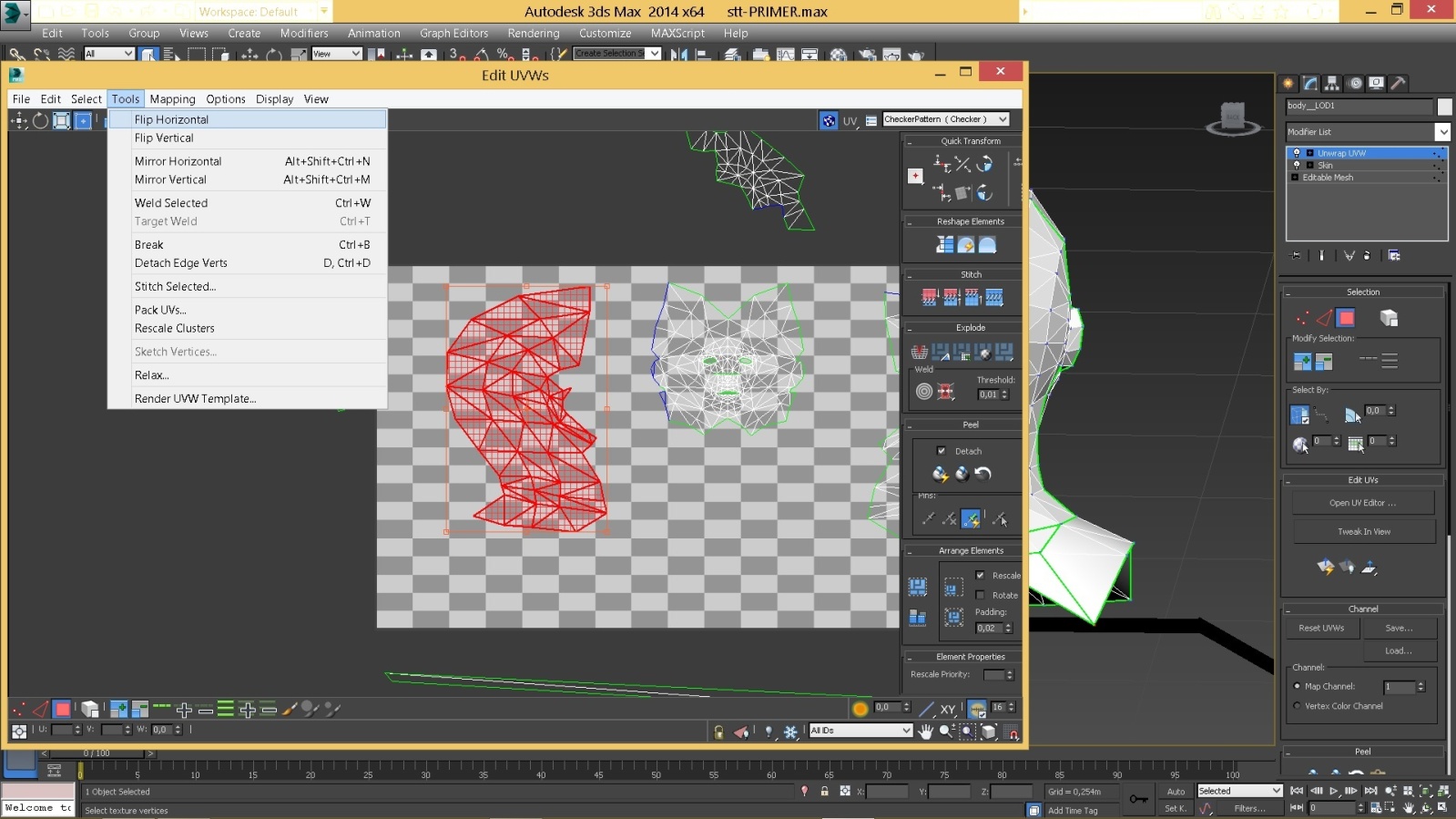The image size is (1456, 819).
Task: Click the Load... channel button
Action: click(x=1399, y=651)
